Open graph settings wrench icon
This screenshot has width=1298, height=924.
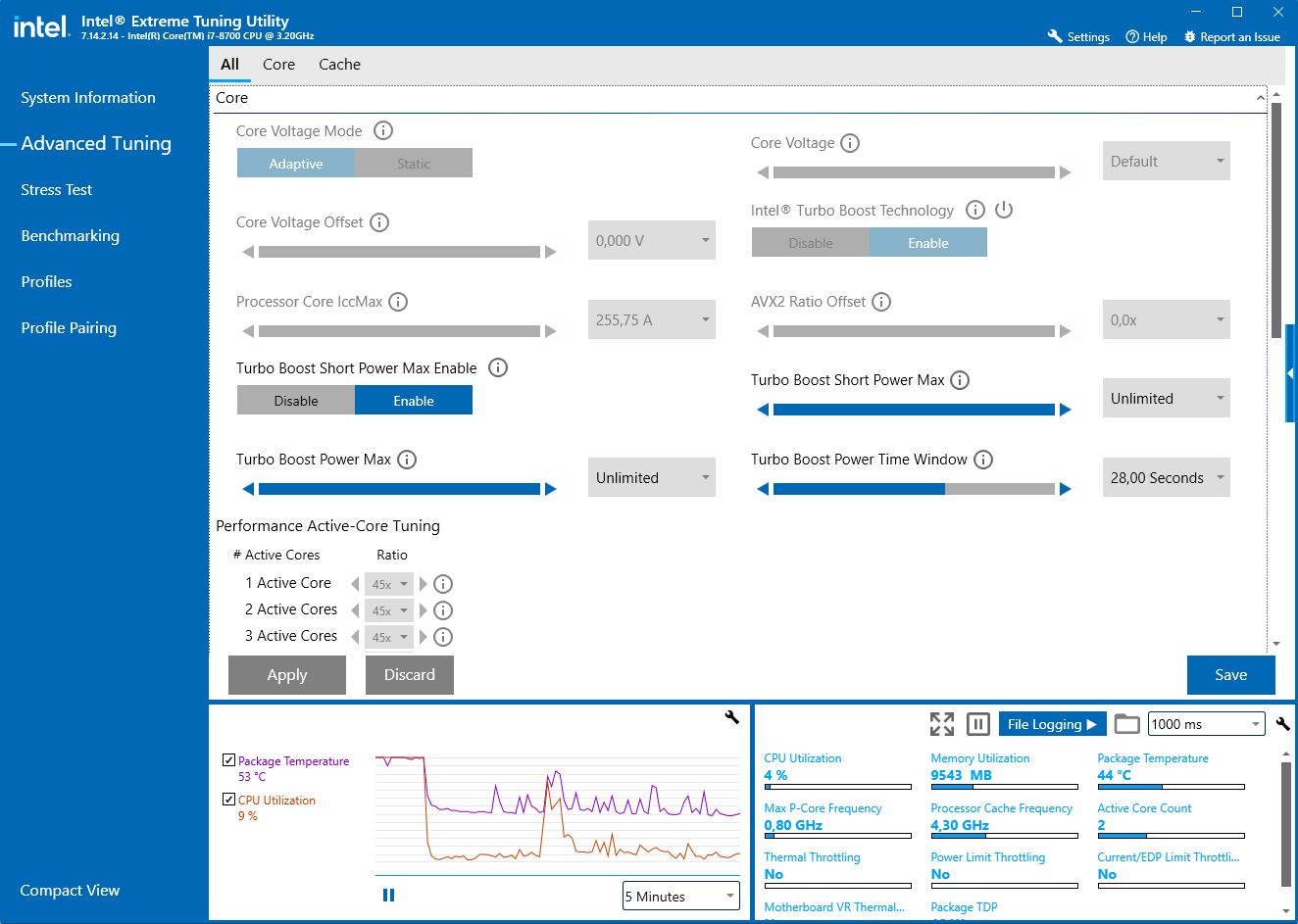731,717
